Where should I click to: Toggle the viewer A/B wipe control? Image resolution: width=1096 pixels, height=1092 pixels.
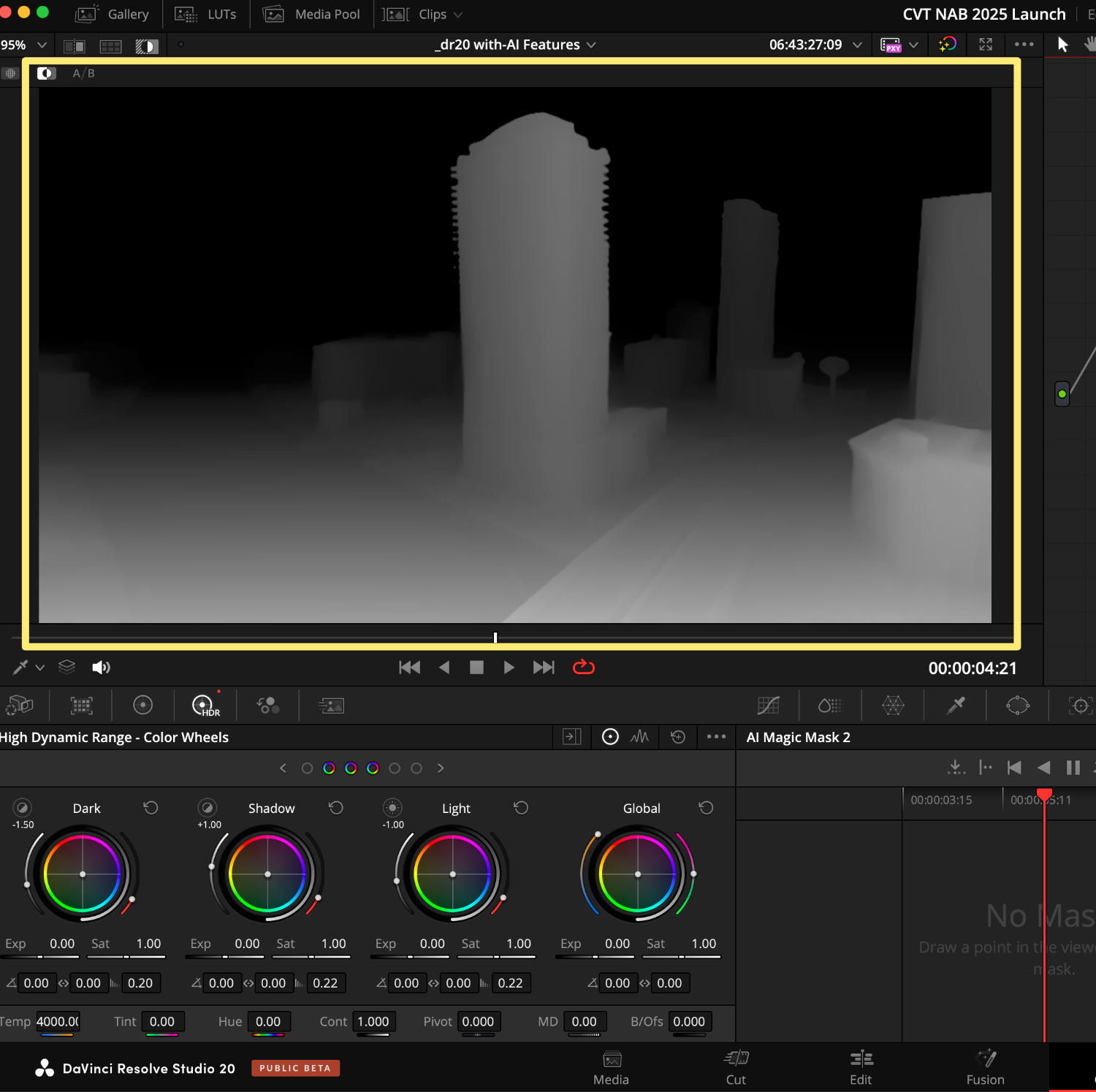click(47, 73)
